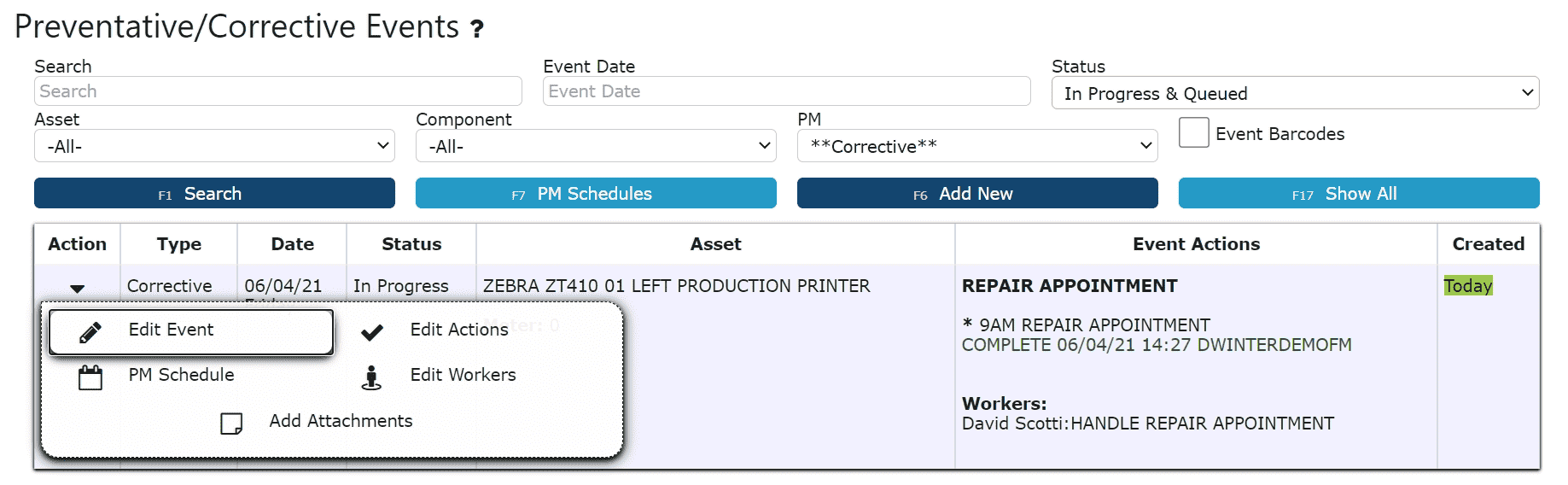Screen dimensions: 1568x485
Task: Click the note icon for Add Attachments
Action: (231, 424)
